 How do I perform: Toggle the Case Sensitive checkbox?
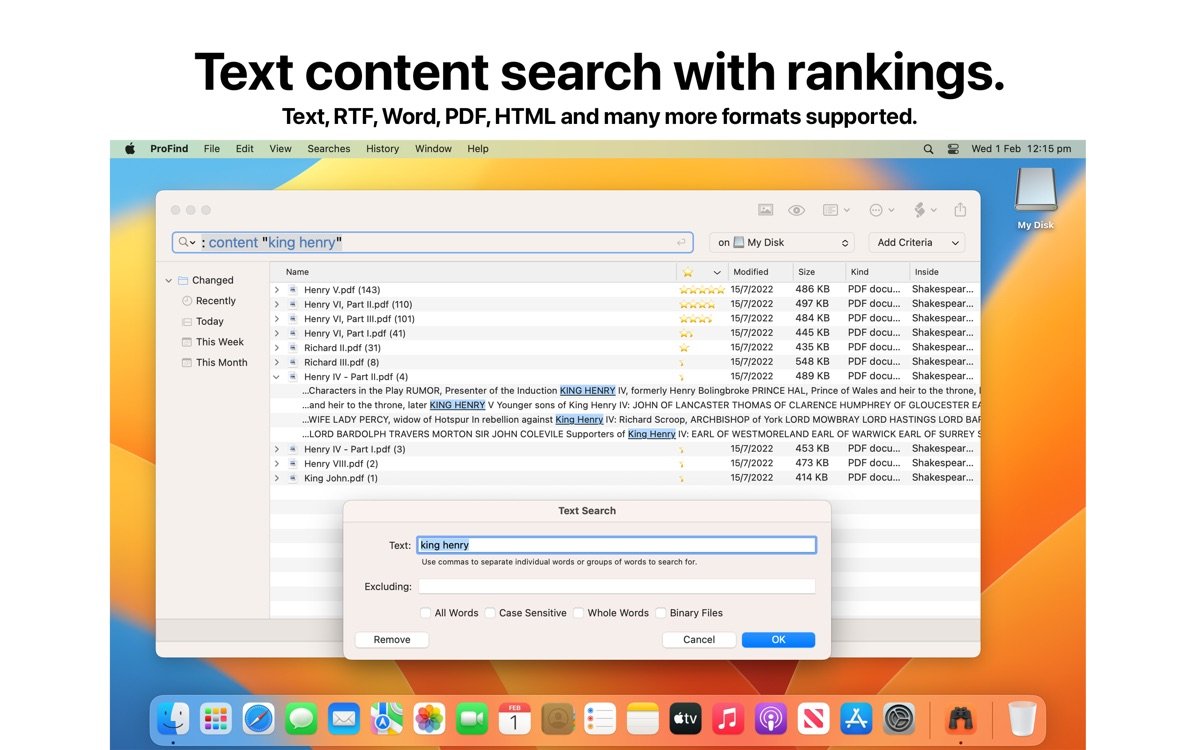pos(490,613)
